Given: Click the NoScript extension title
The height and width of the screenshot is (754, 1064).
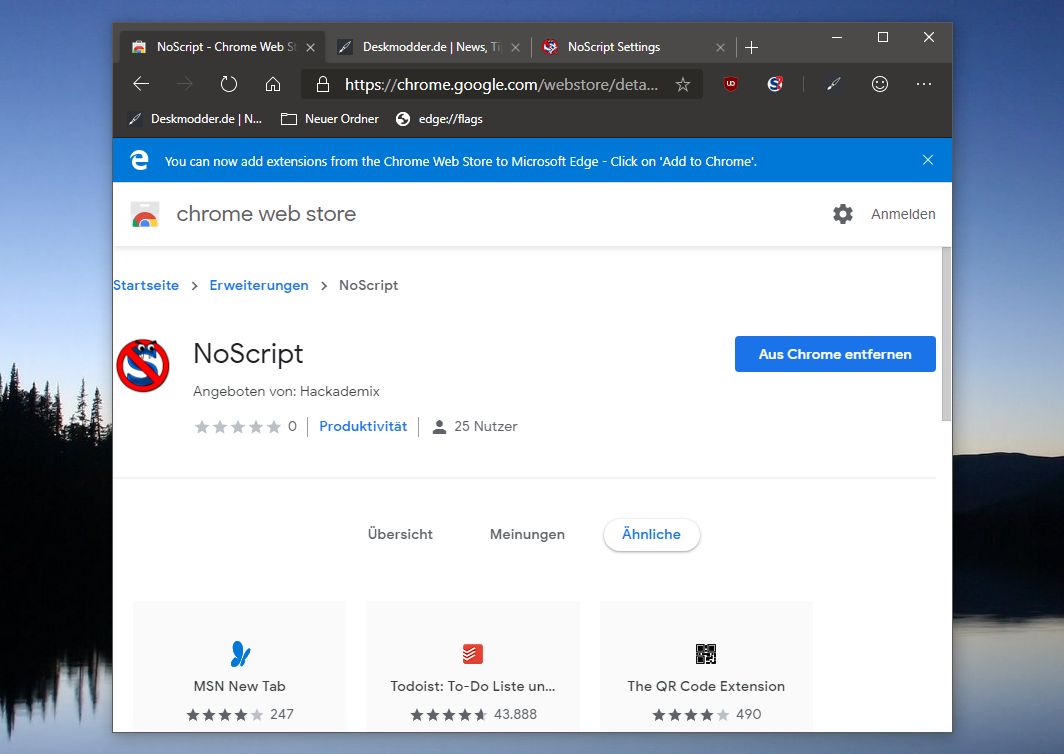Looking at the screenshot, I should tap(248, 354).
